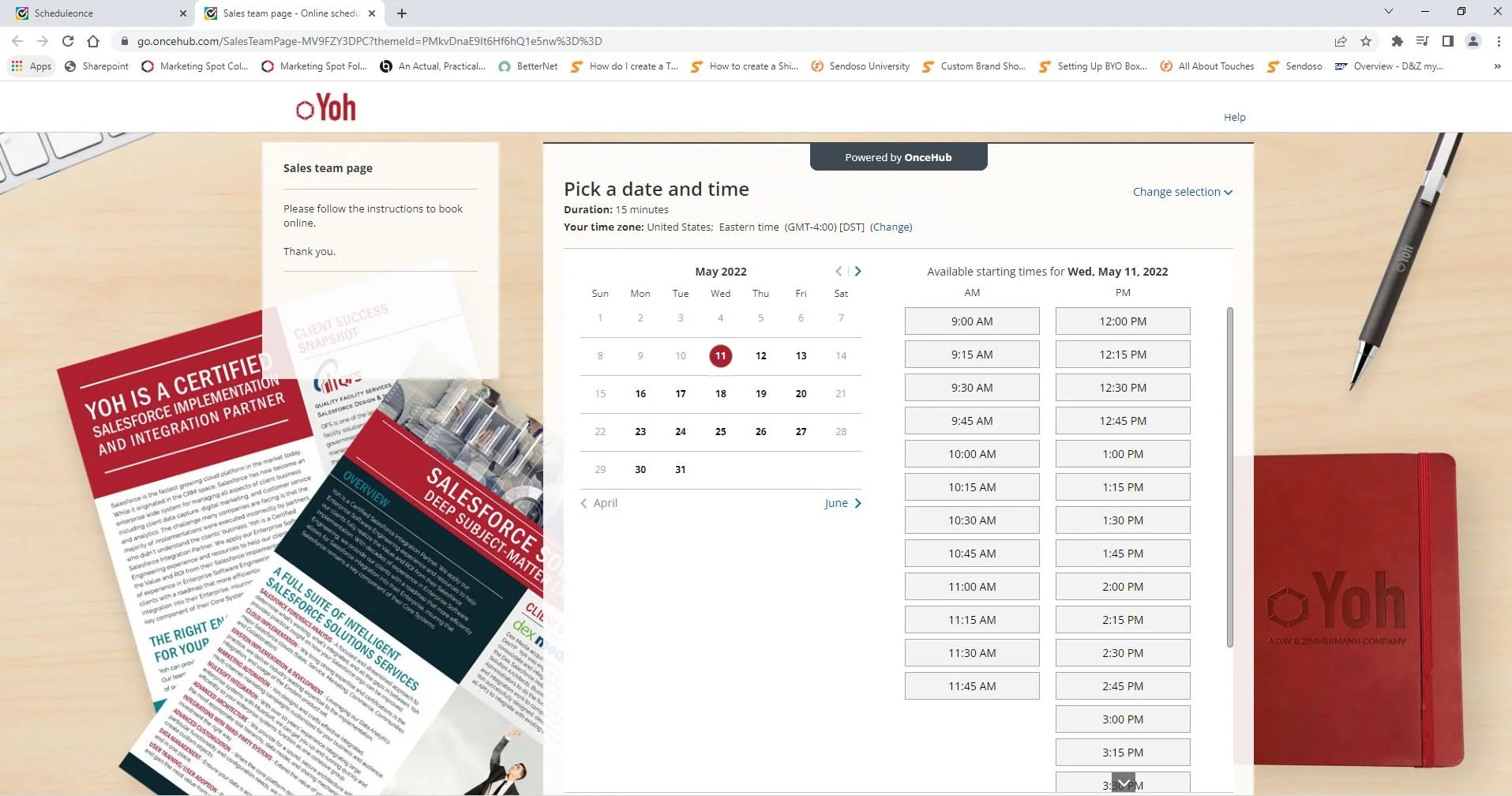The width and height of the screenshot is (1512, 796).
Task: Click the browser back arrow icon
Action: coord(17,41)
